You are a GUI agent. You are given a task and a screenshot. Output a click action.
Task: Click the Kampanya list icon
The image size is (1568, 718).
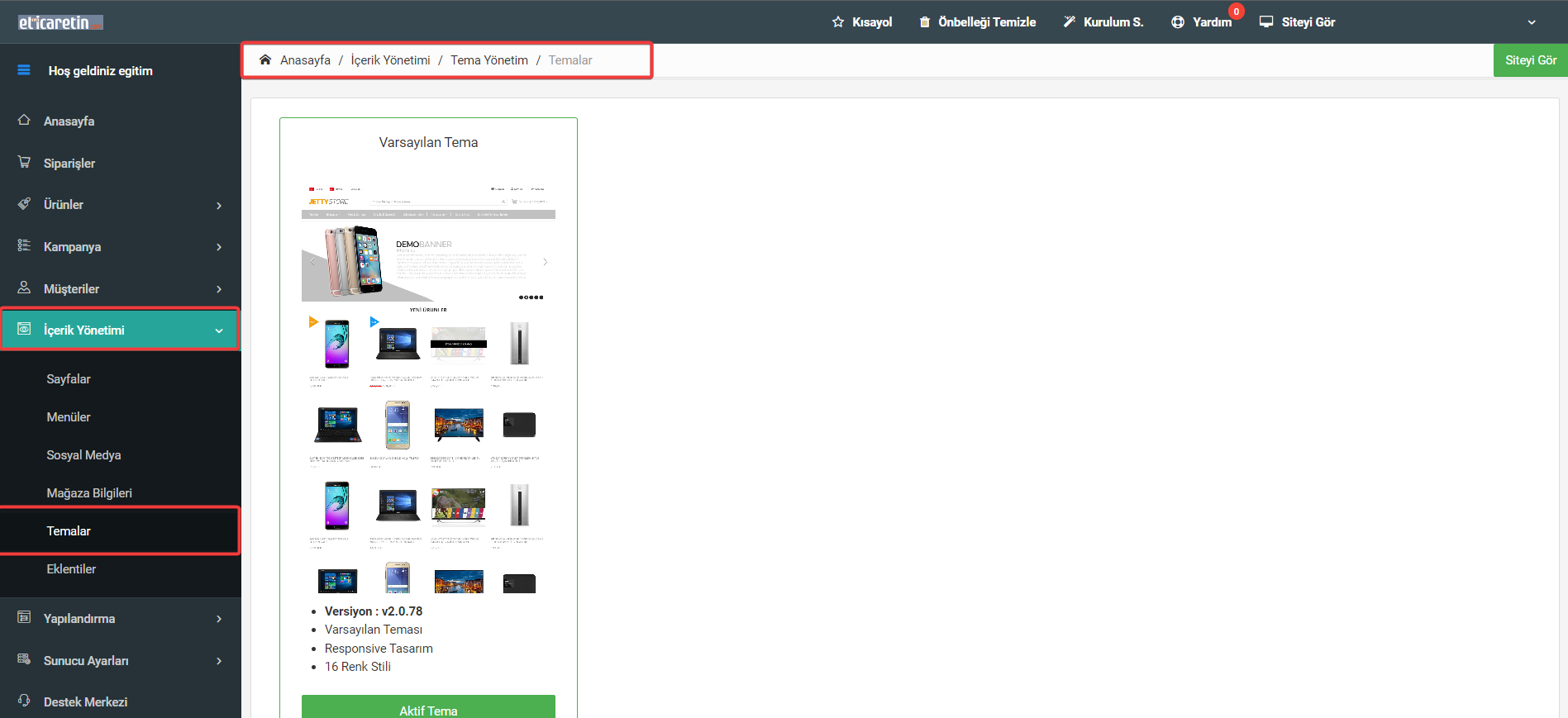(24, 245)
